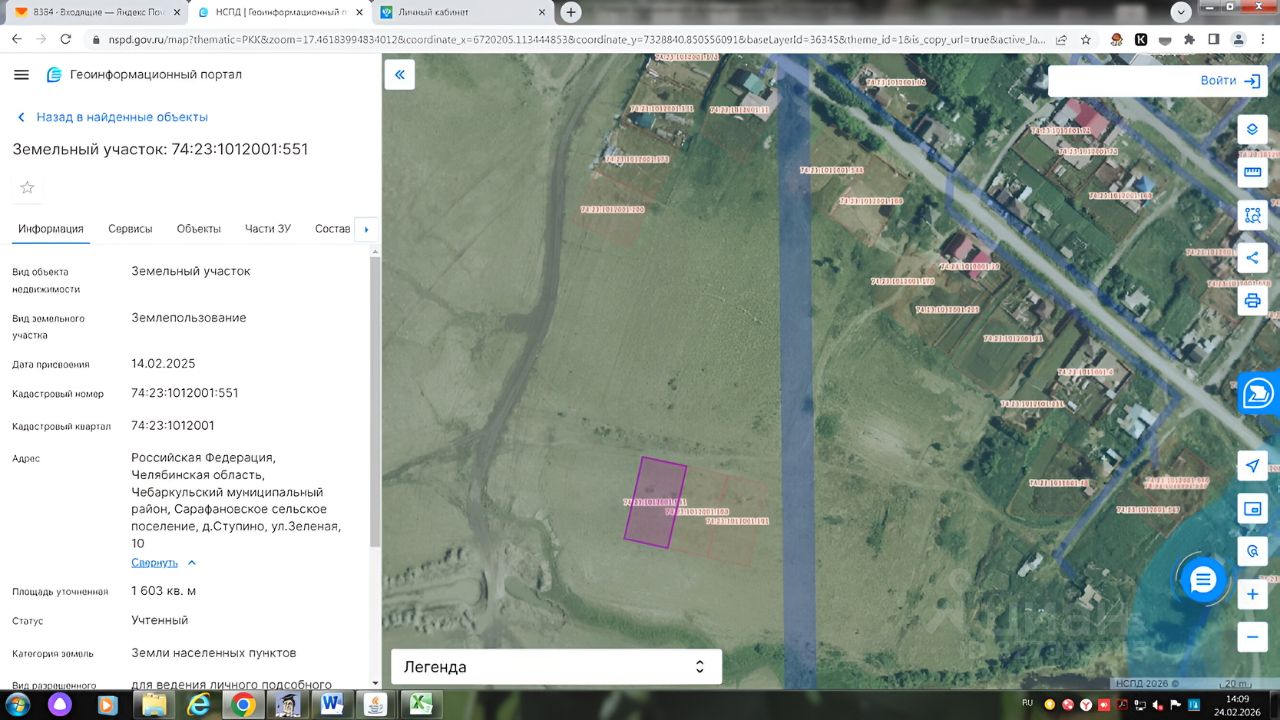This screenshot has width=1280, height=720.
Task: Switch to the Части ЗУ tab
Action: pyautogui.click(x=268, y=229)
